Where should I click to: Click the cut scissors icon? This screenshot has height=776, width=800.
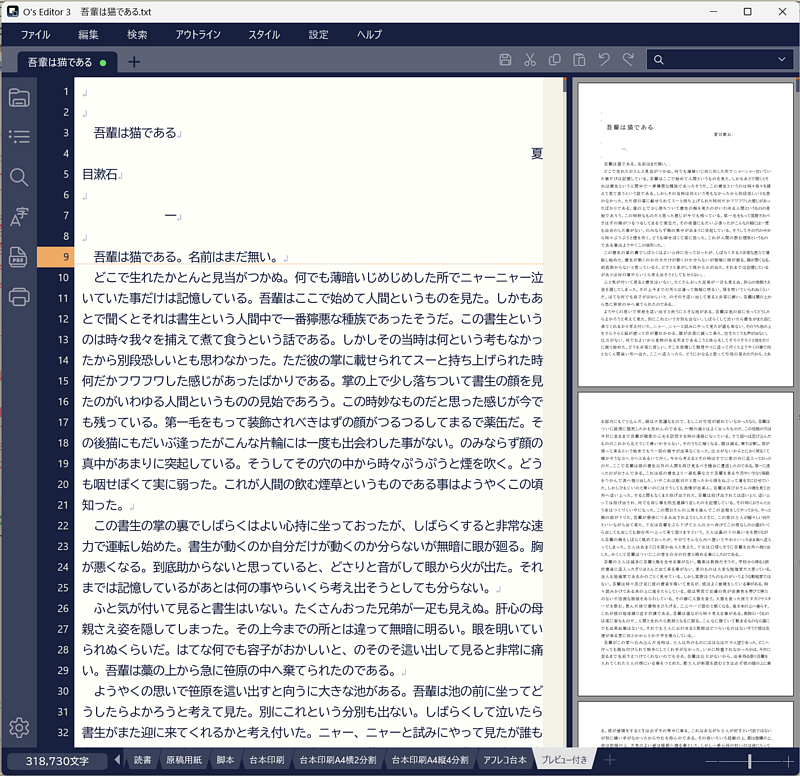[530, 60]
